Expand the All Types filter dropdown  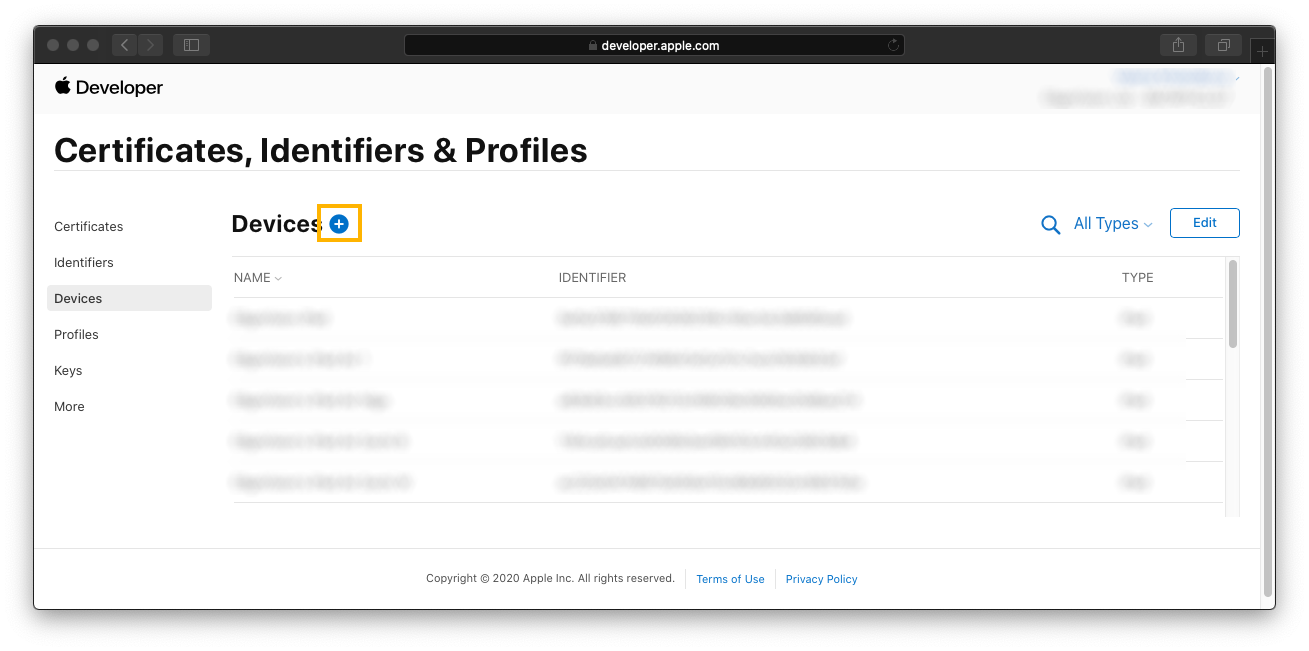[x=1113, y=224]
